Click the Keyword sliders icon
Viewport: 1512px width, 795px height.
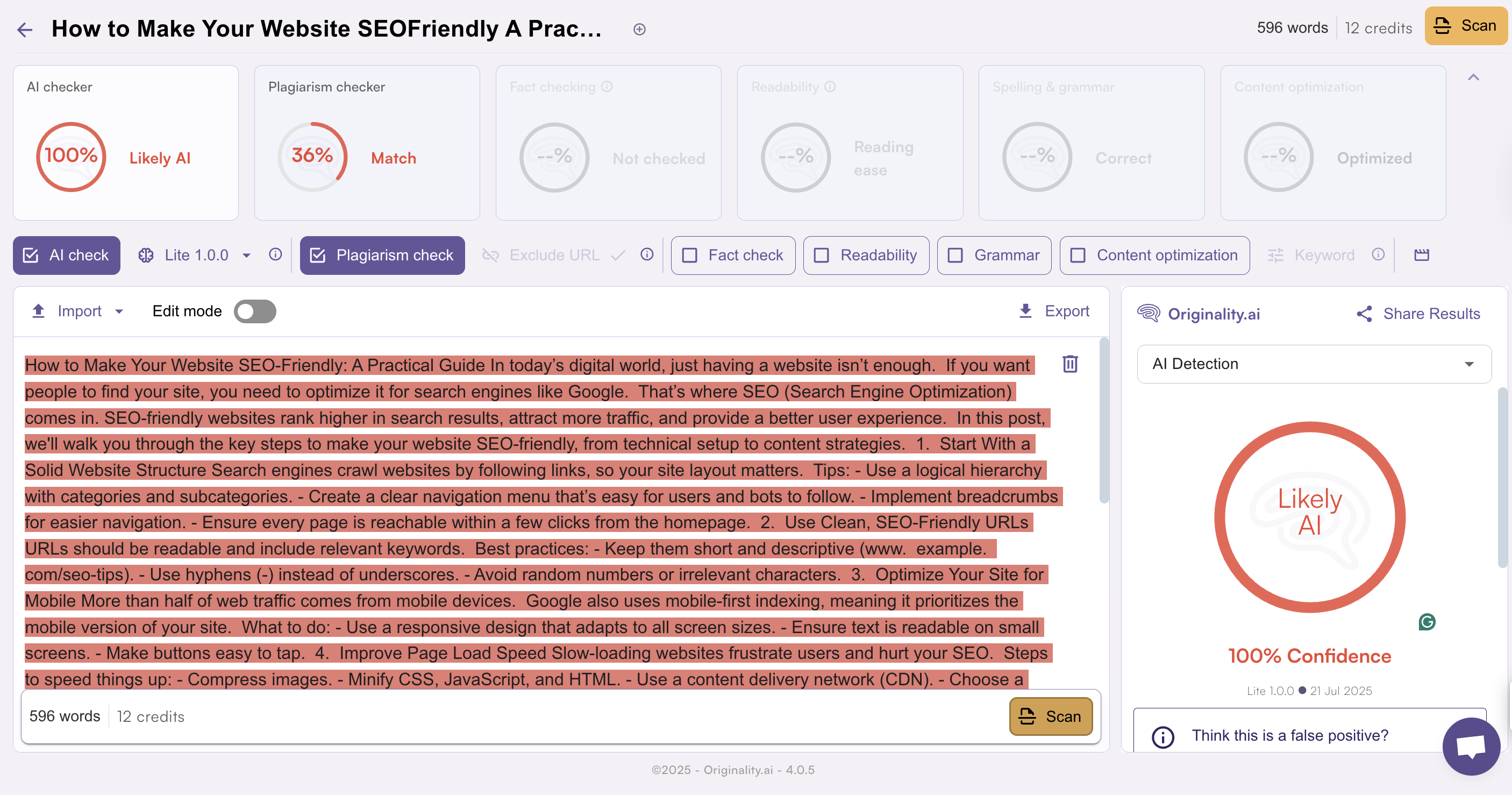[1275, 255]
